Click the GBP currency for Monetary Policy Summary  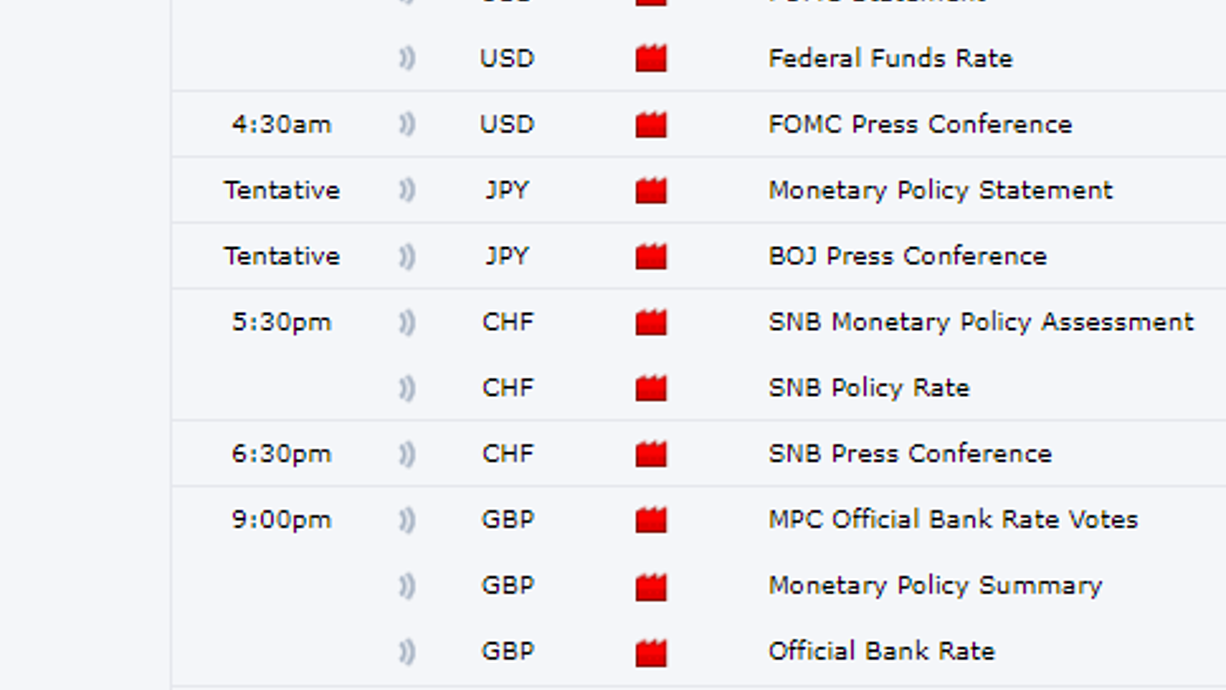click(x=508, y=586)
